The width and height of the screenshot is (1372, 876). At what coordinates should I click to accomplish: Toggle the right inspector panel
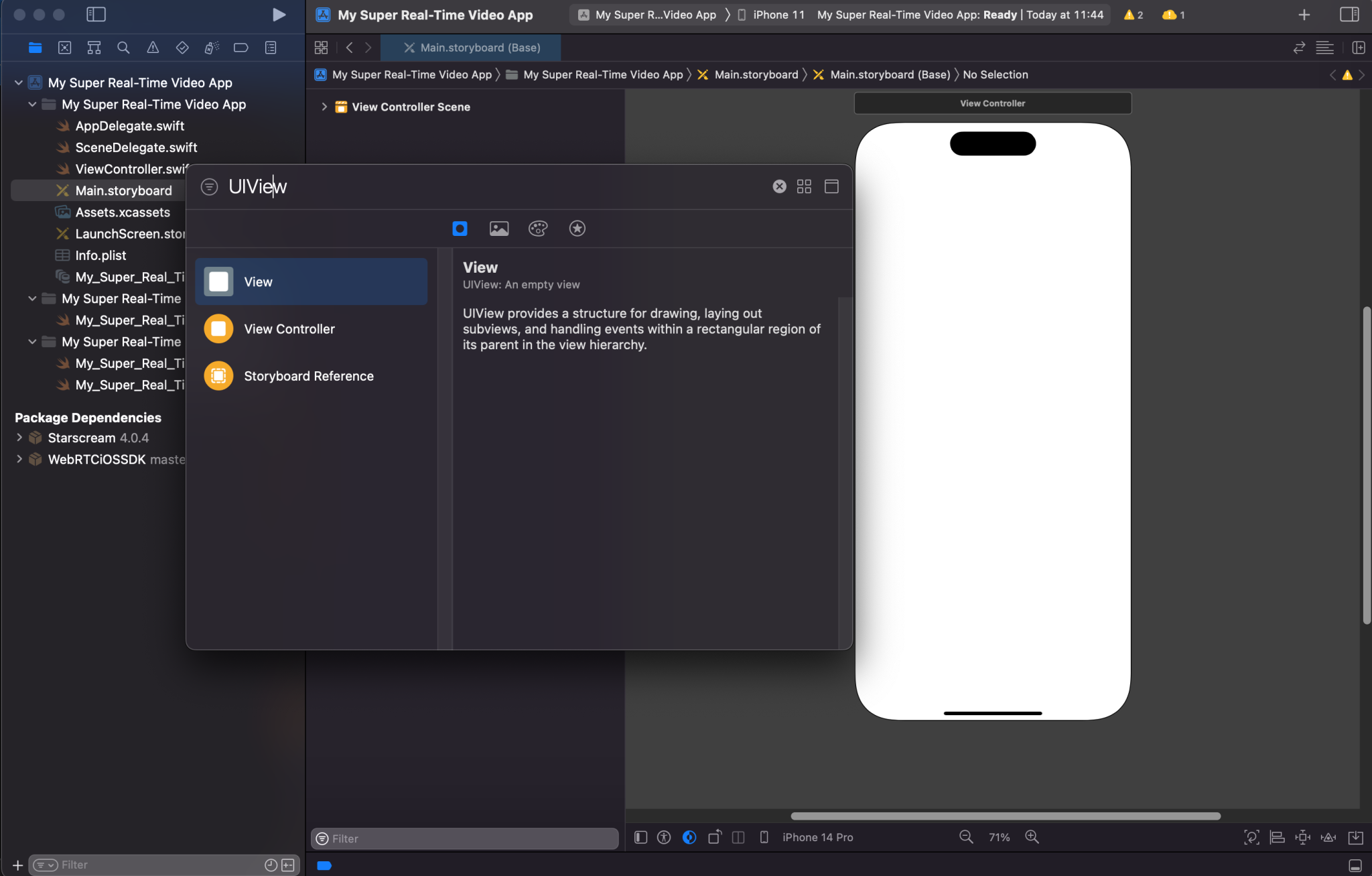click(x=1349, y=15)
